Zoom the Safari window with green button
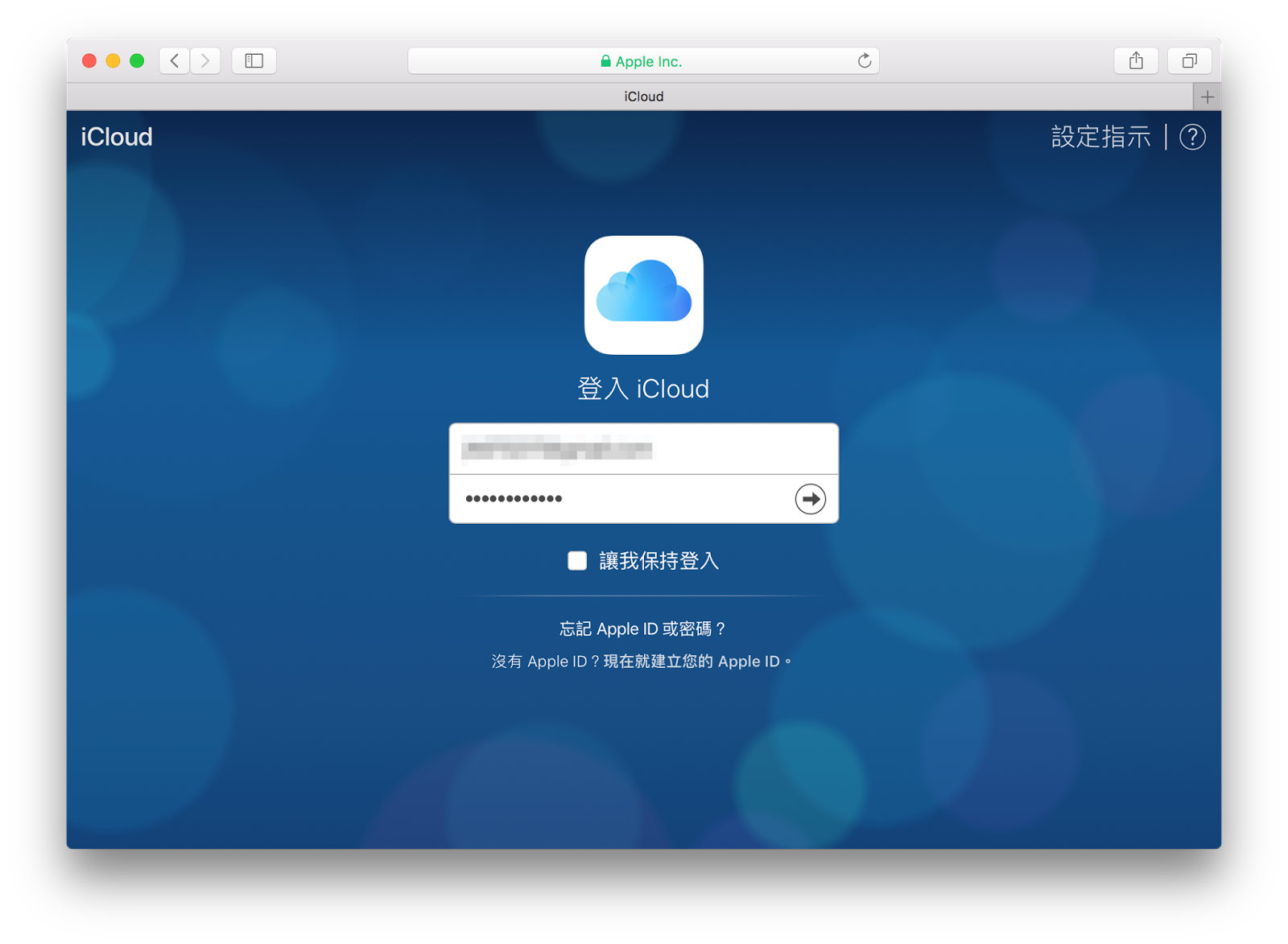The height and width of the screenshot is (944, 1288). (137, 60)
